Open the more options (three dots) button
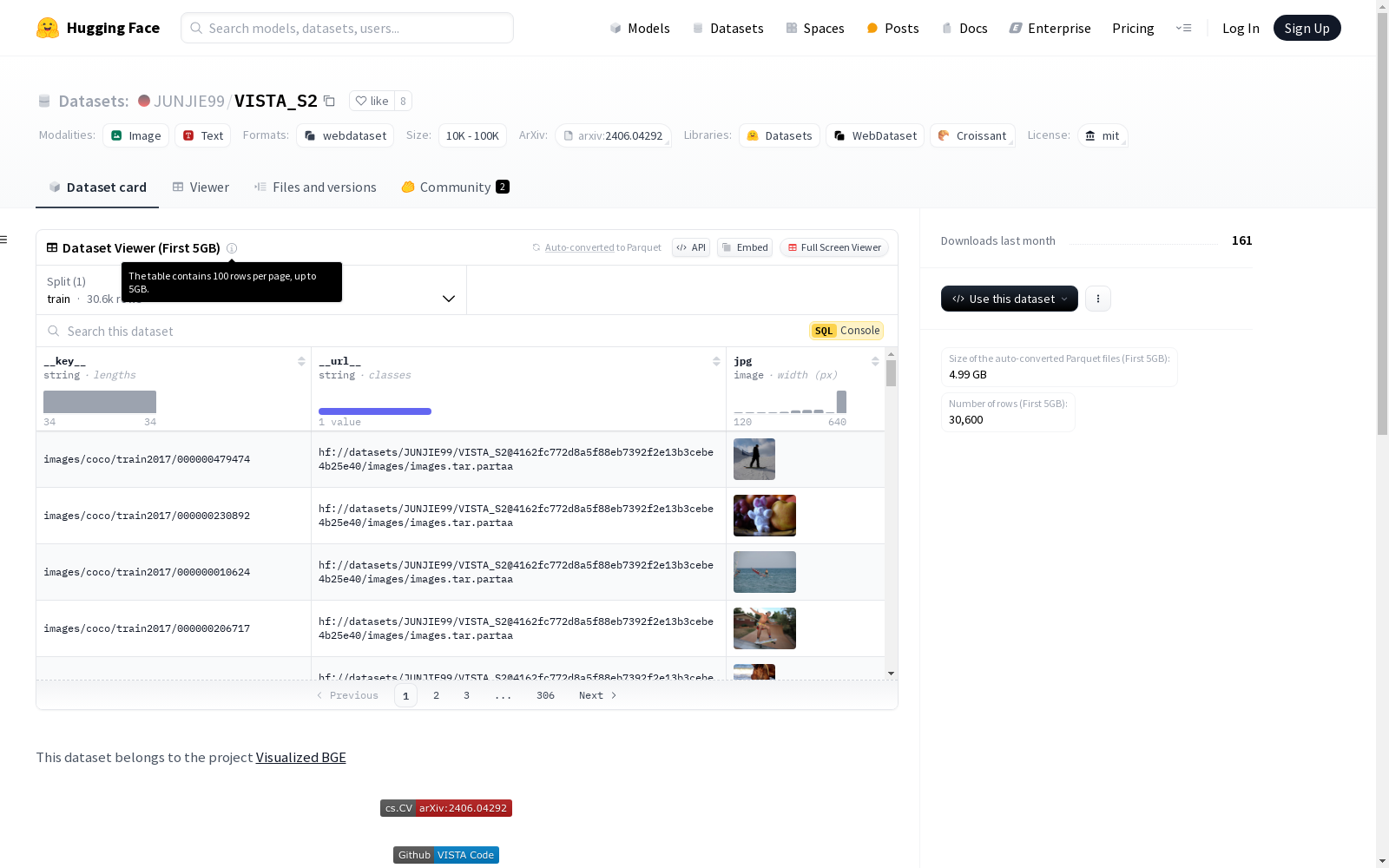 (x=1098, y=299)
